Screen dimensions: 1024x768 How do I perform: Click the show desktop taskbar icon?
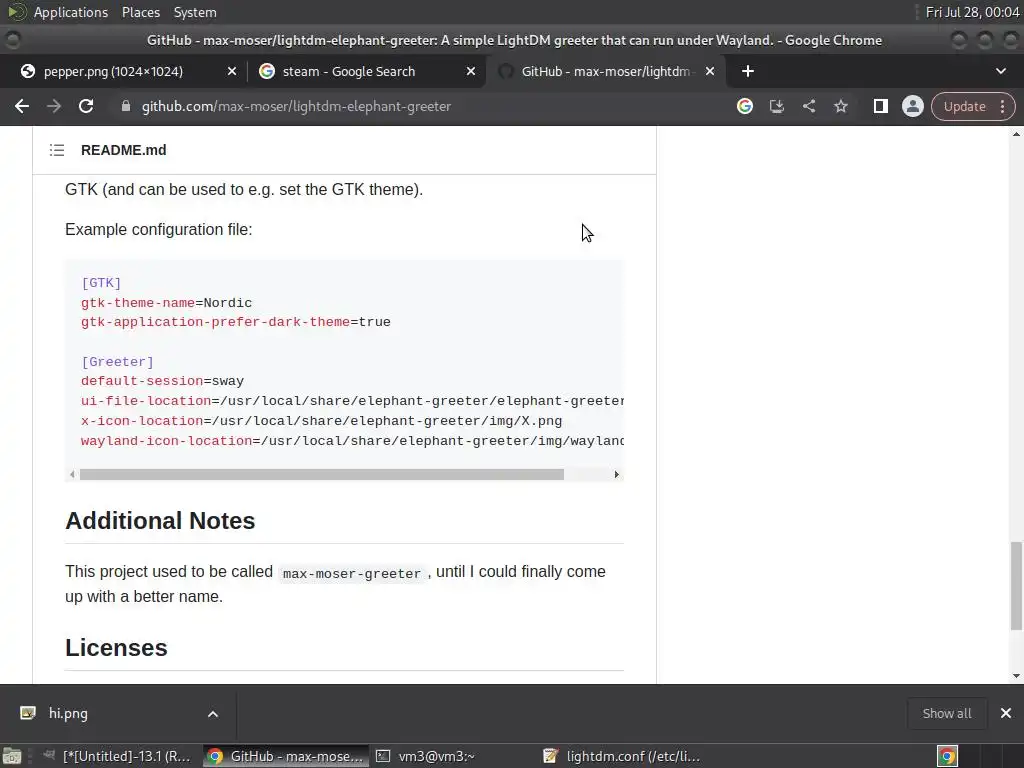coord(12,756)
